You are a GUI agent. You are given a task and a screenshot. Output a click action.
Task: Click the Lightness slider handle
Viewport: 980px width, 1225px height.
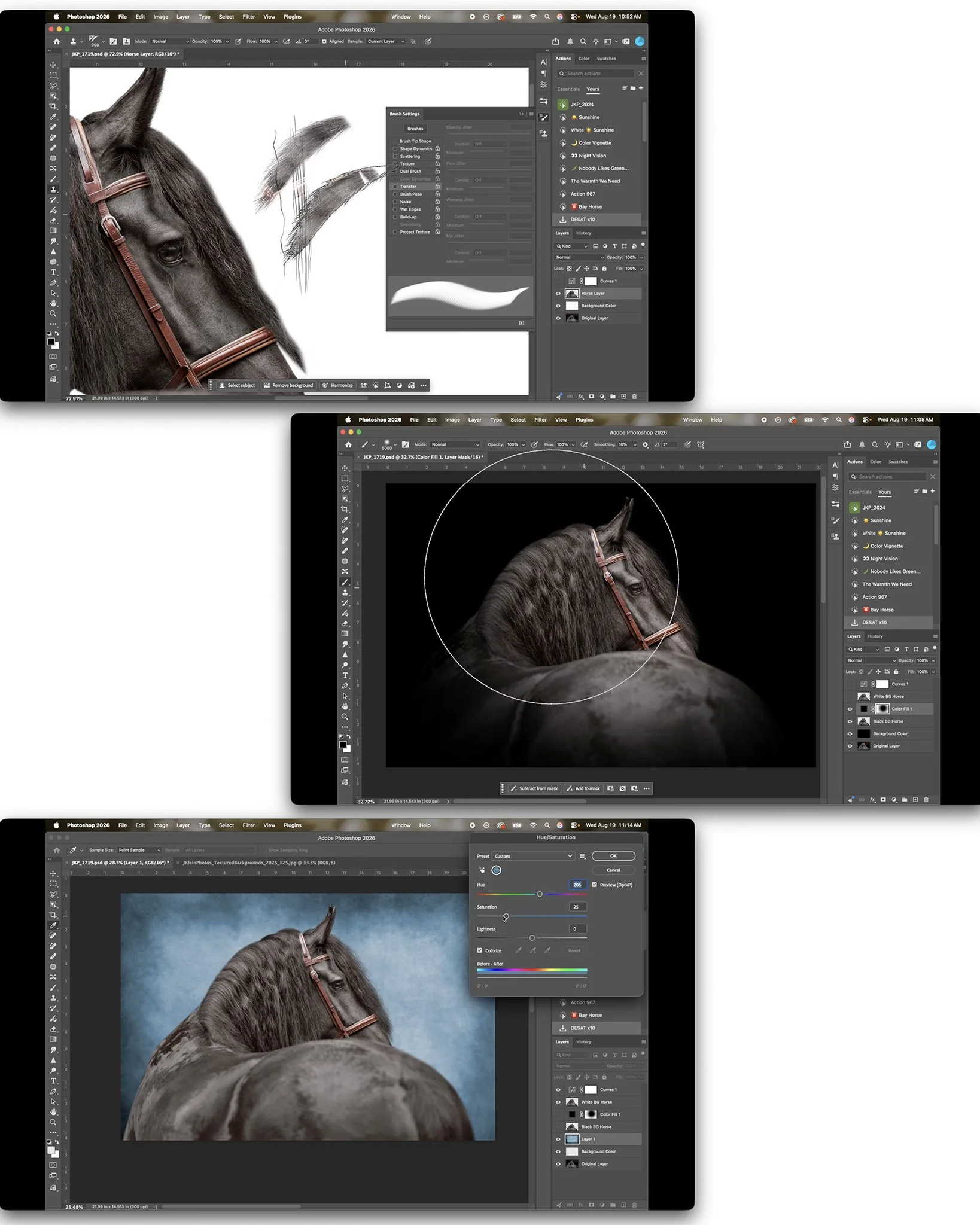pyautogui.click(x=532, y=938)
